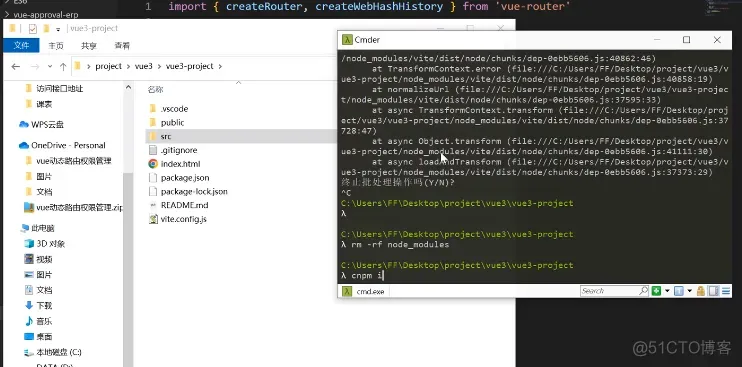This screenshot has width=742, height=367.
Task: Select WPS云盘 in the sidebar
Action: (x=47, y=125)
